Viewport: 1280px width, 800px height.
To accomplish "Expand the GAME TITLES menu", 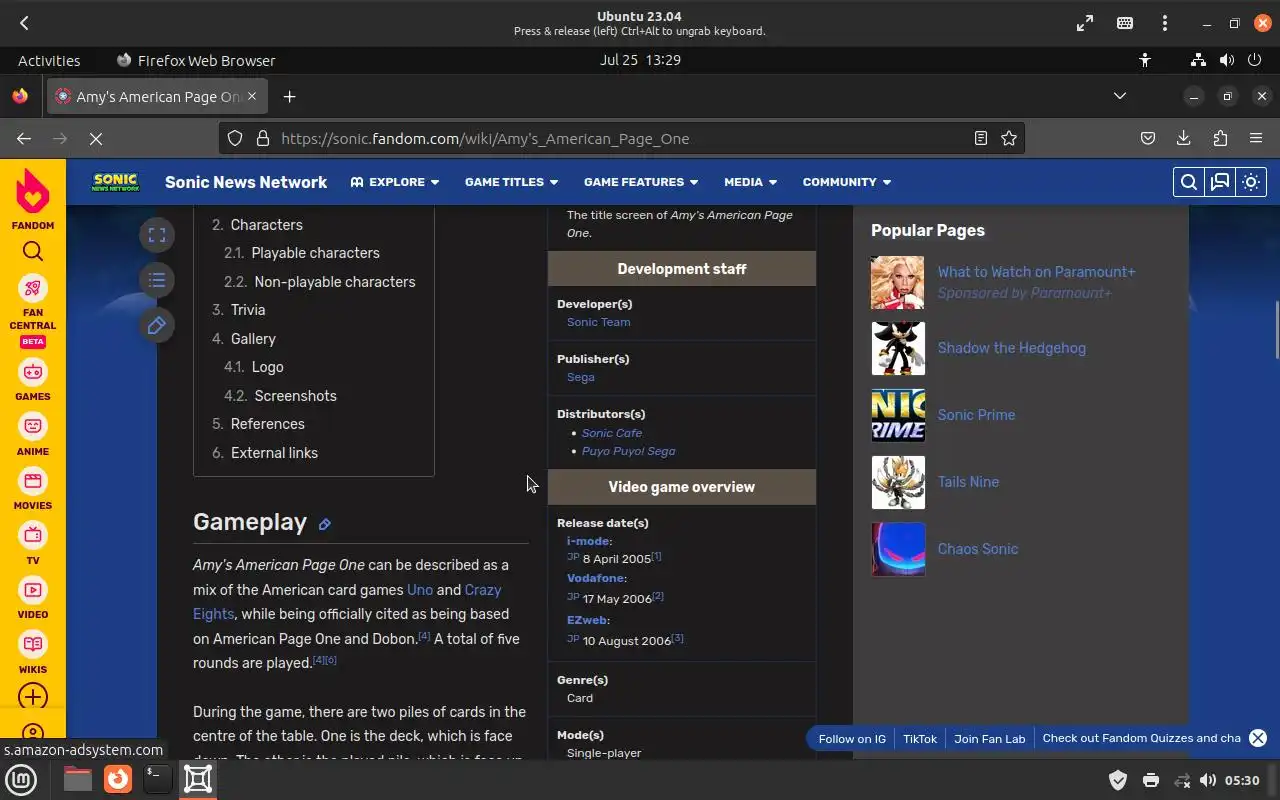I will point(512,182).
